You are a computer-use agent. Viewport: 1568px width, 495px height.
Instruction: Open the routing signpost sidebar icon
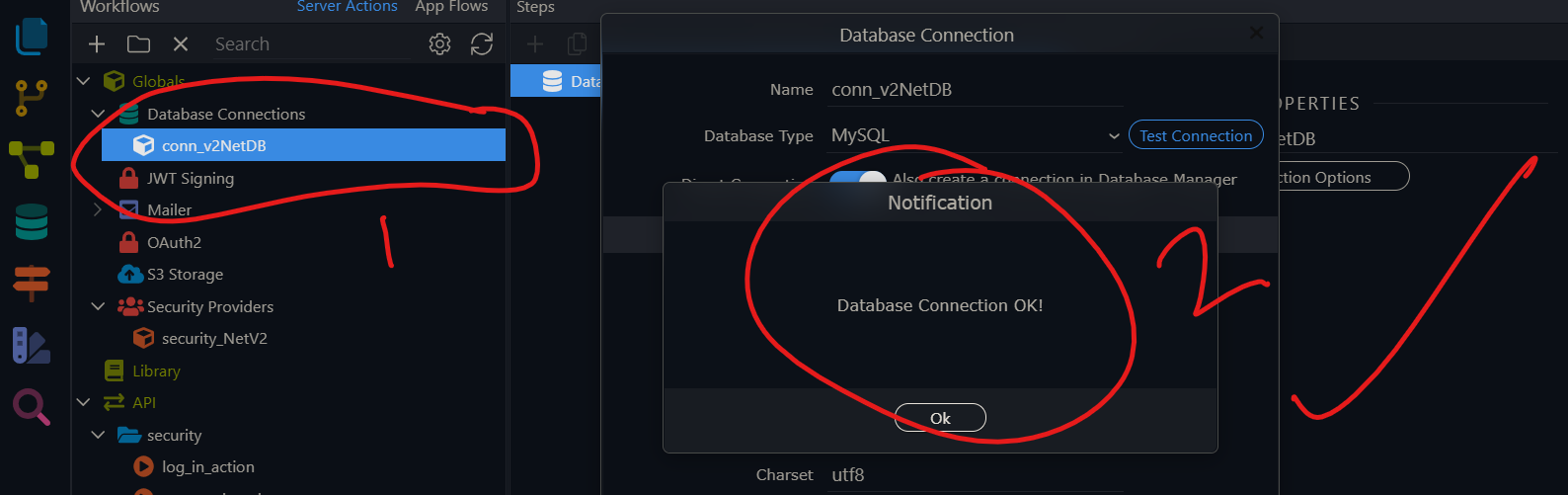[x=32, y=283]
